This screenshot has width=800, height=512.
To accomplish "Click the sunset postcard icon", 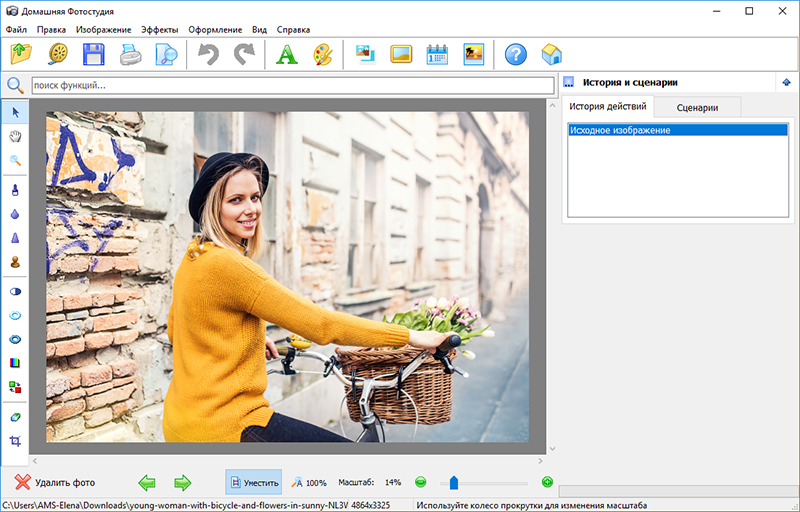I will click(x=473, y=54).
